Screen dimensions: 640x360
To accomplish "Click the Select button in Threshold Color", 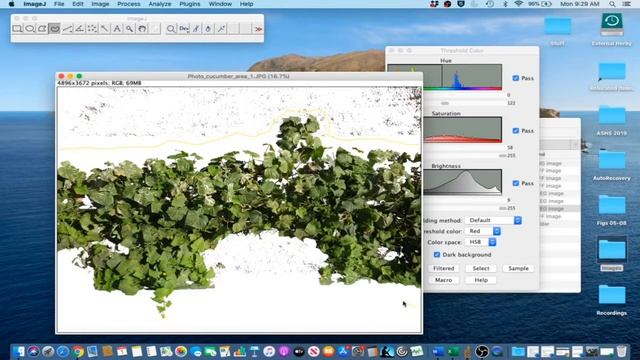I will click(x=481, y=269).
